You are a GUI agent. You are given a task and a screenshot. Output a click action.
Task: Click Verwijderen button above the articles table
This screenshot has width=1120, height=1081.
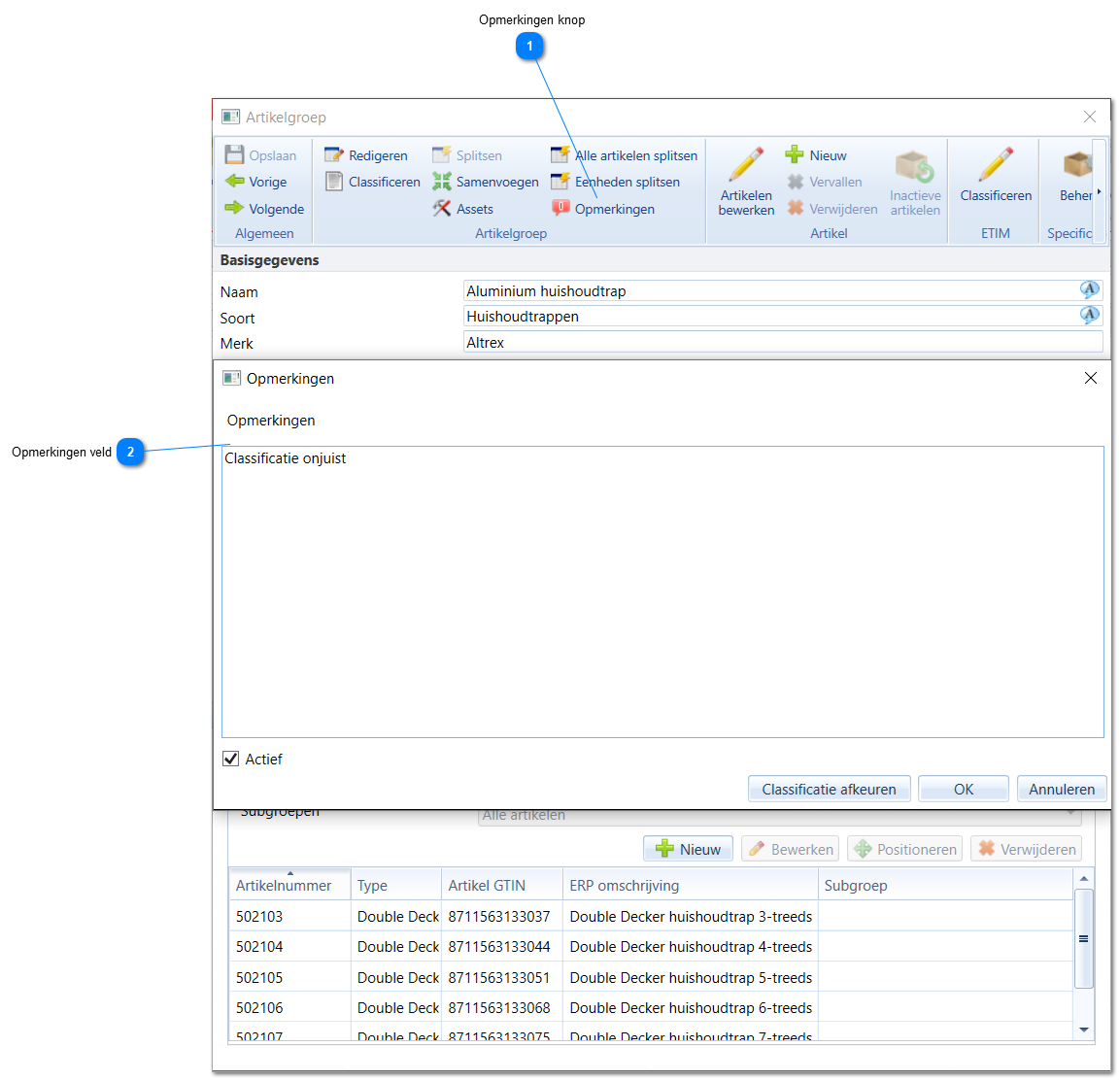[x=1026, y=849]
